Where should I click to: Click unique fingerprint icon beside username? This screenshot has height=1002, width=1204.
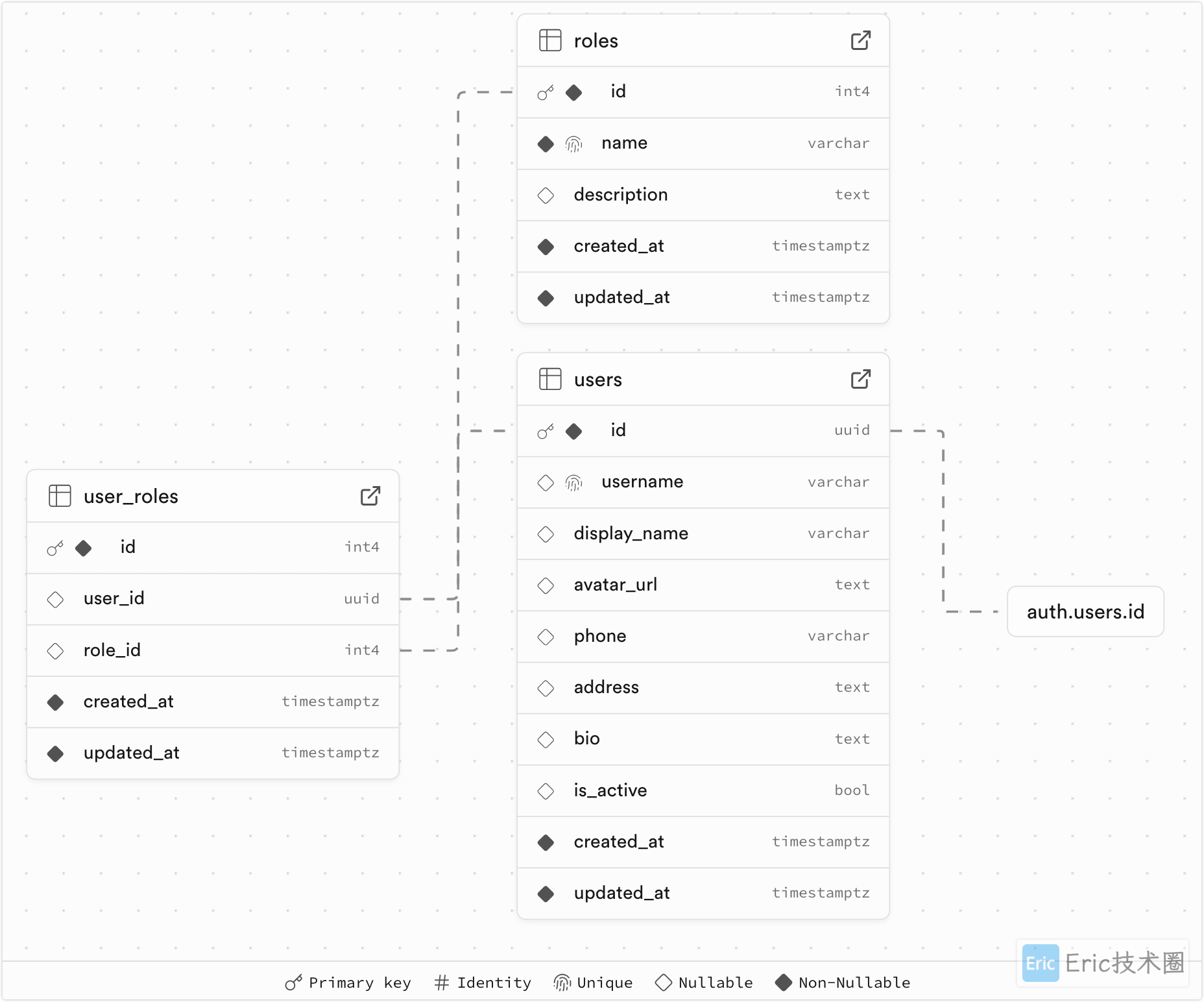pos(573,482)
